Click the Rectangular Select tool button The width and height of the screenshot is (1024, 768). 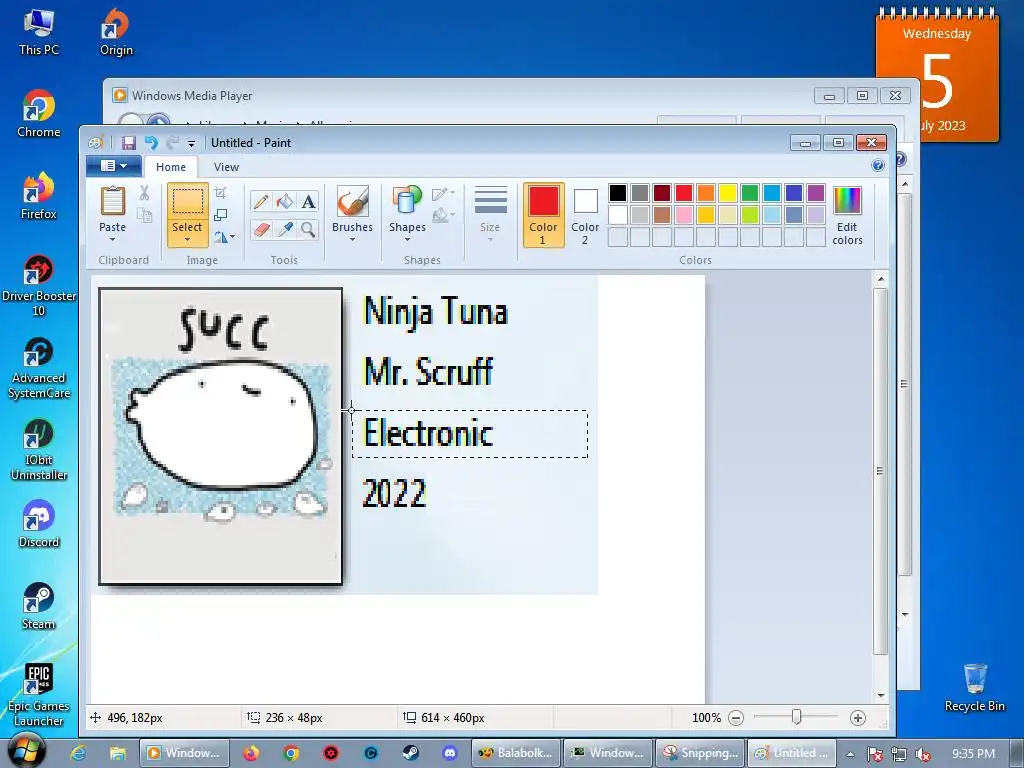tap(187, 202)
